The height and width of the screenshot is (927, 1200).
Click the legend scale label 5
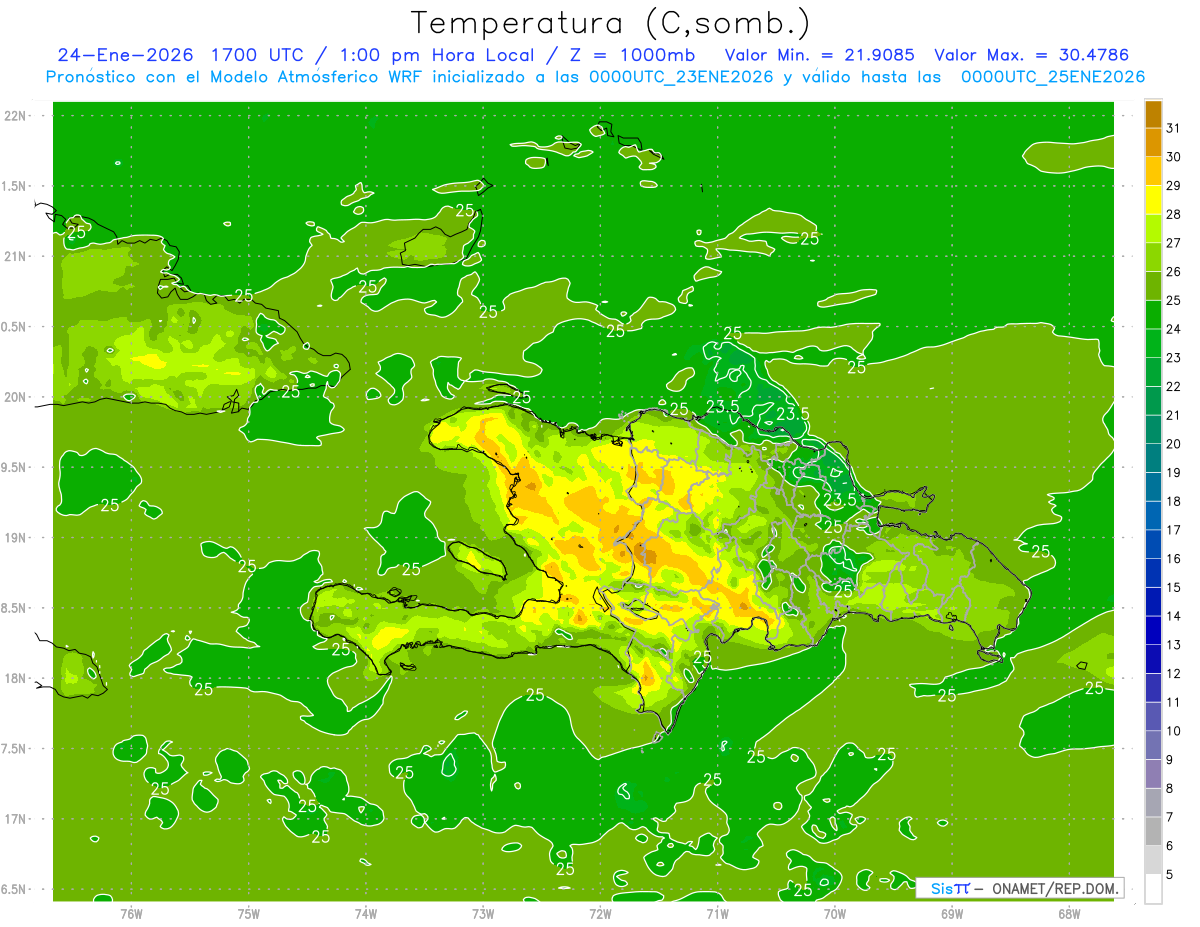(1170, 875)
